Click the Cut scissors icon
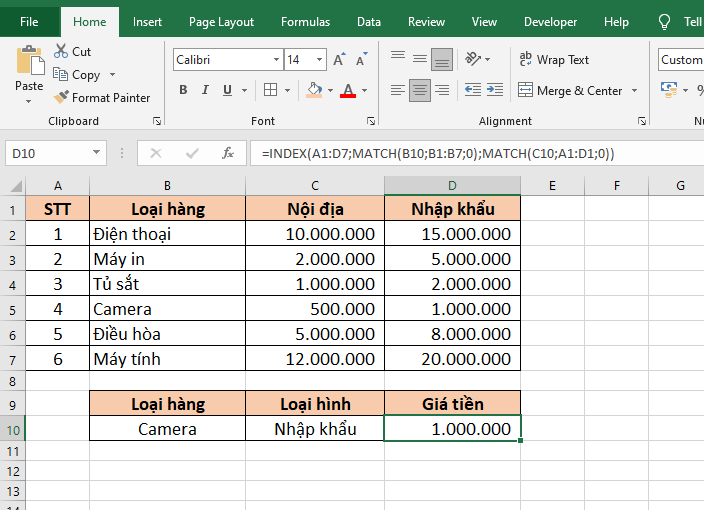This screenshot has height=510, width=704. coord(61,51)
